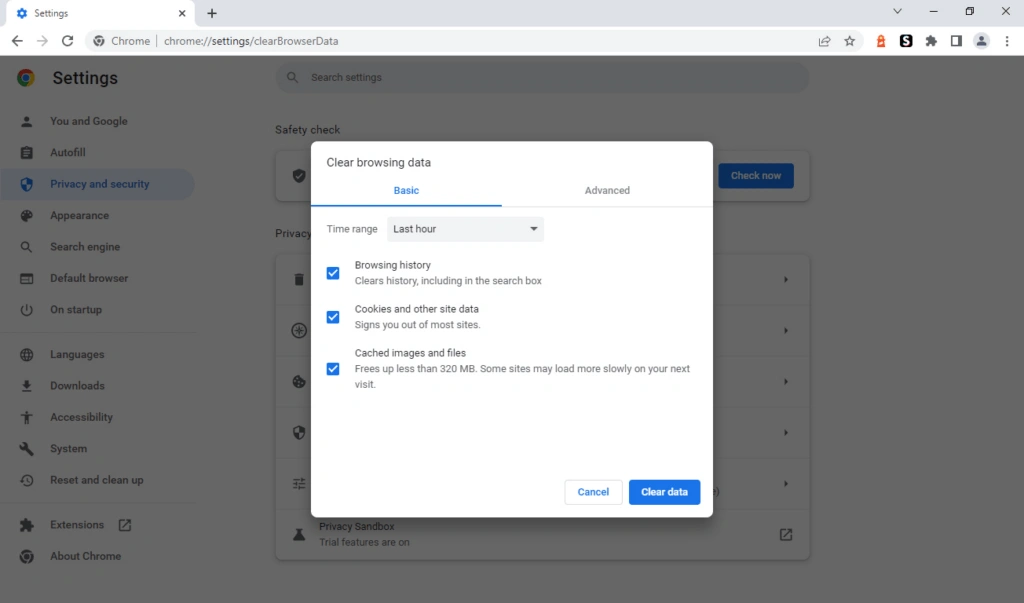Open the side panel icon in toolbar

[956, 41]
